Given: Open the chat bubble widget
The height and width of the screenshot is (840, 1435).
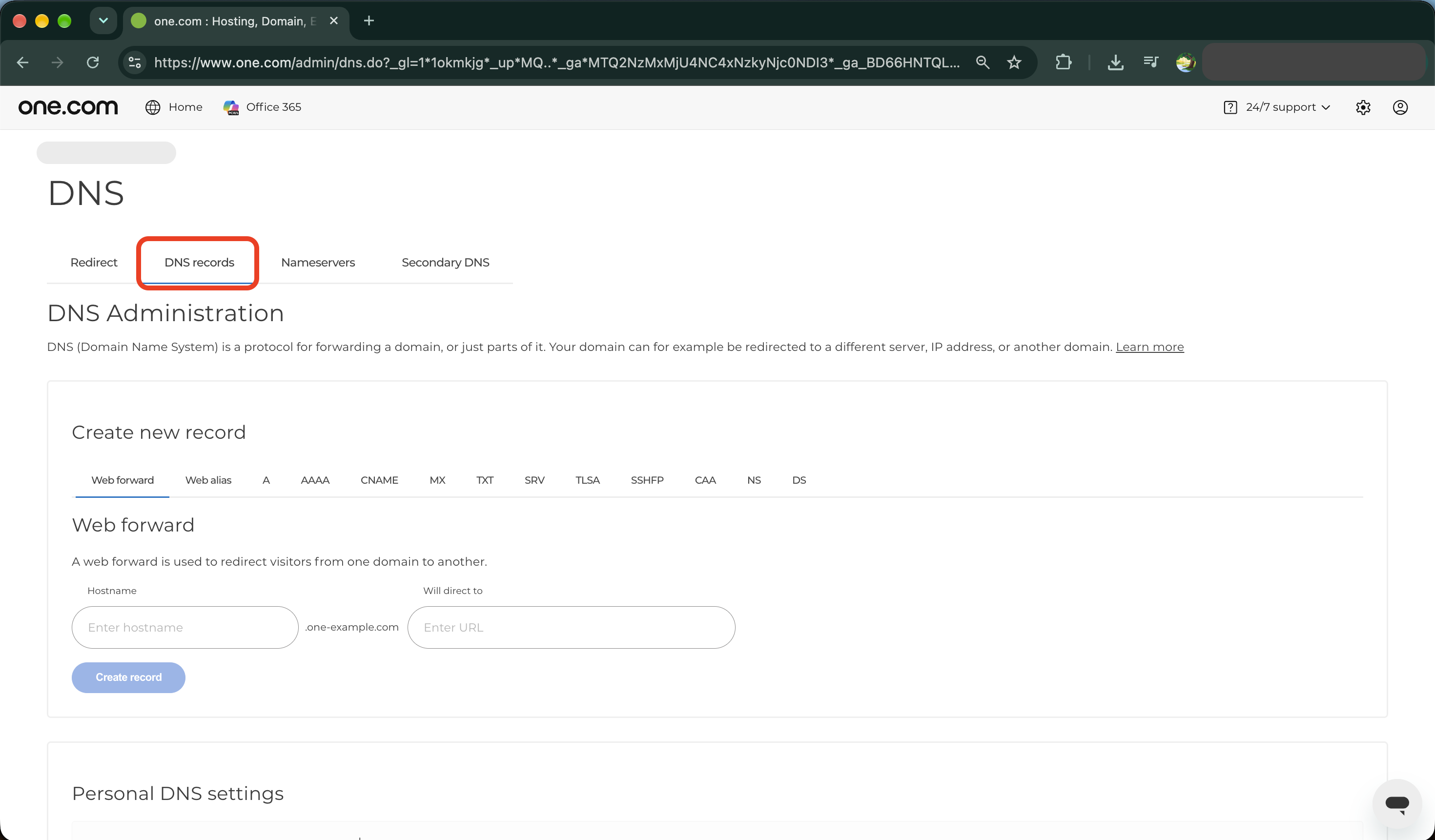Looking at the screenshot, I should [x=1397, y=803].
